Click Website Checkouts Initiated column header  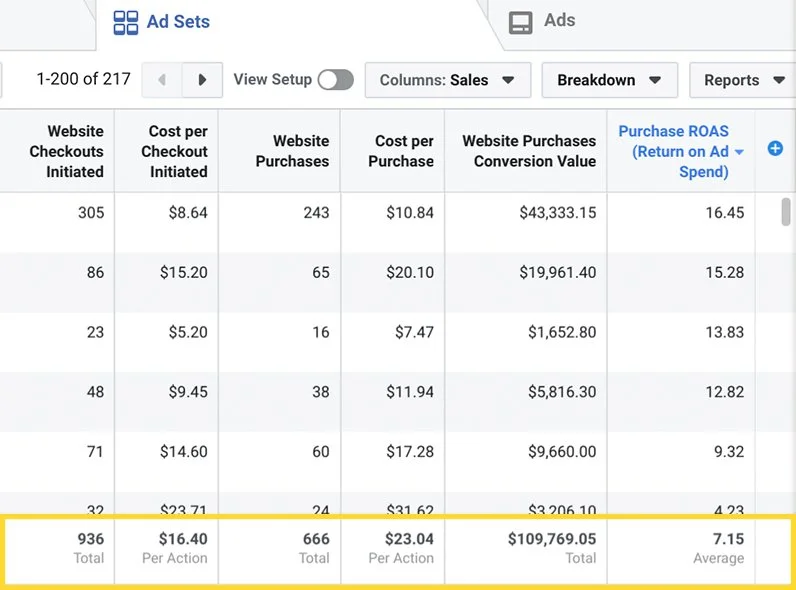(66, 151)
